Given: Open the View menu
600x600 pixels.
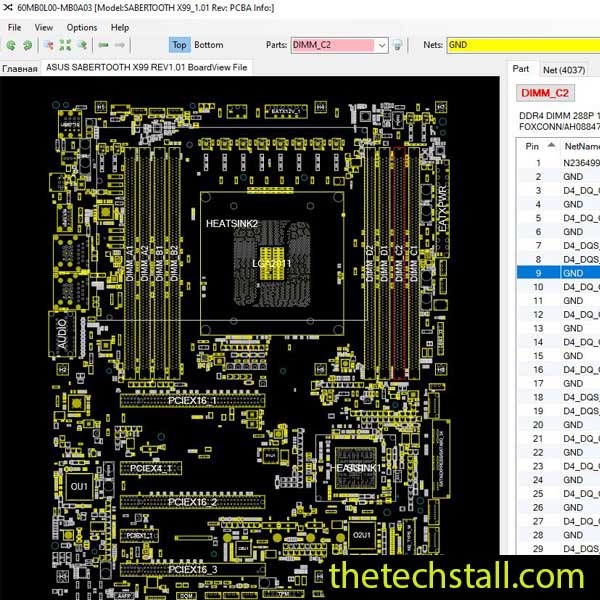Looking at the screenshot, I should click(x=44, y=28).
